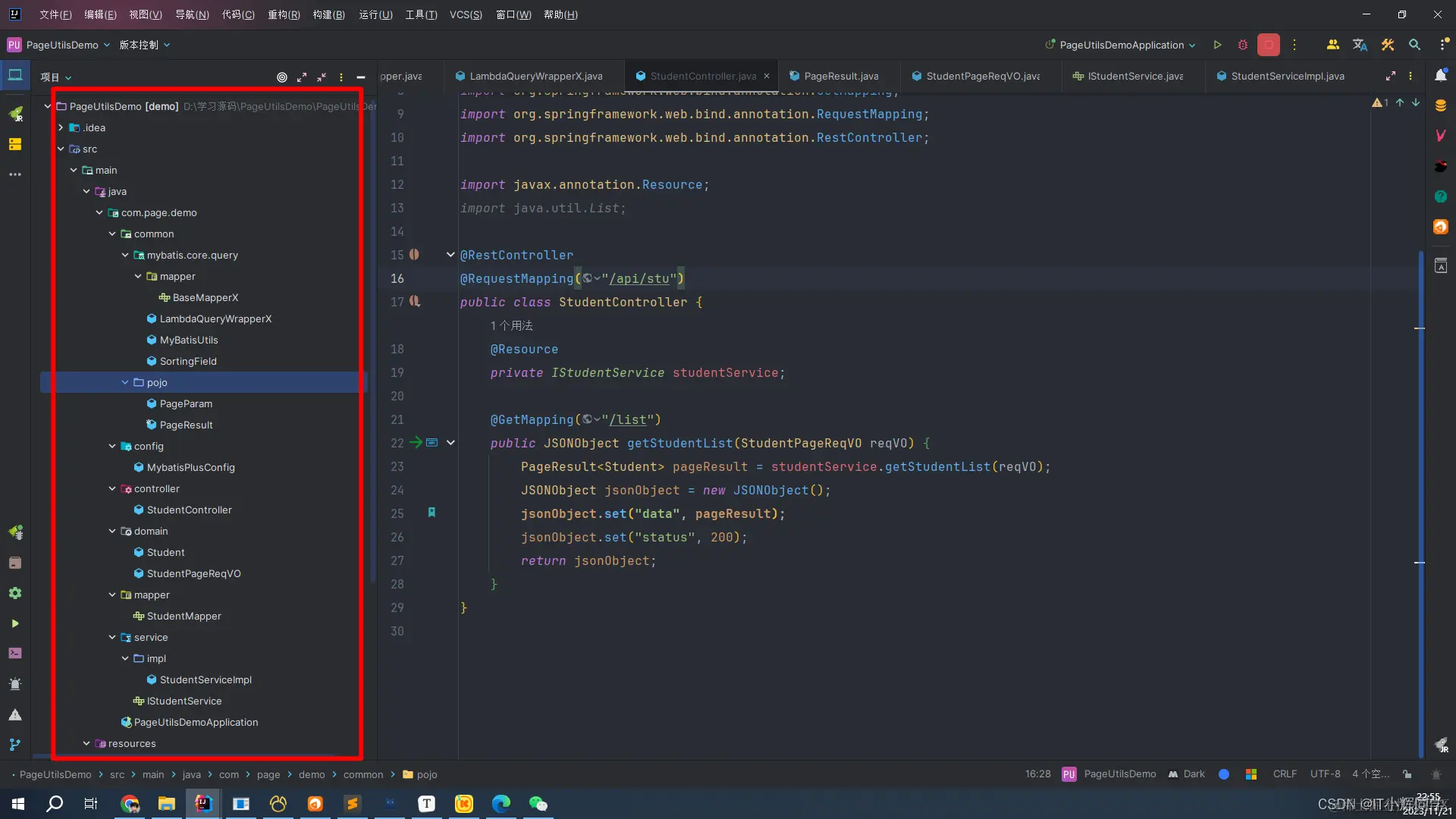The image size is (1456, 819).
Task: Open the Terminal tool window icon
Action: 14,653
